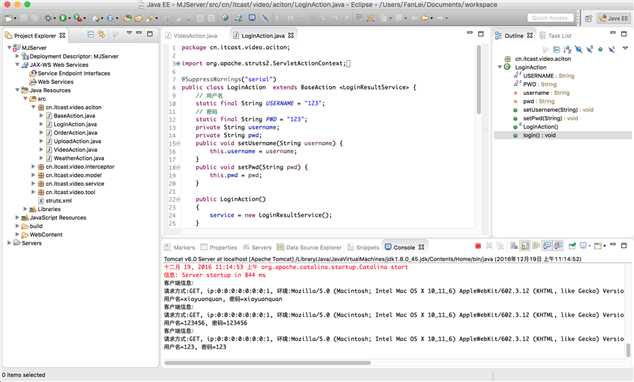Click the Pin Console icon
This screenshot has height=382, width=634.
click(x=572, y=246)
